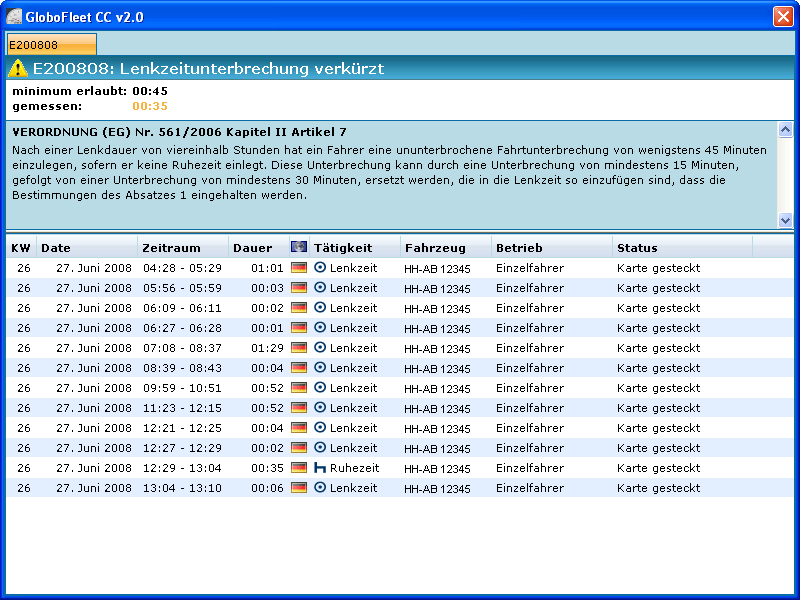This screenshot has height=600, width=800.
Task: Close the GloboFleet CC window
Action: (782, 16)
